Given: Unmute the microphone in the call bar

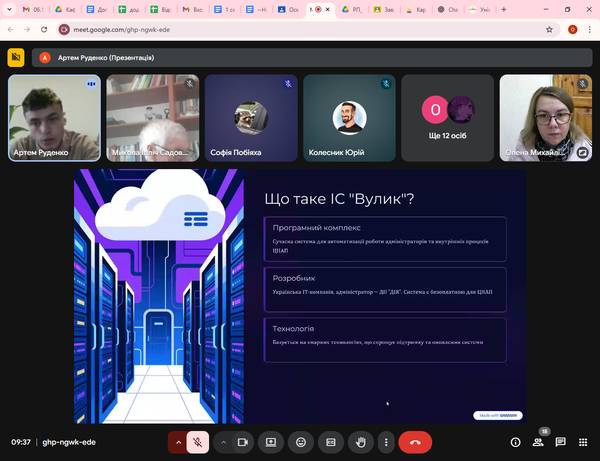Looking at the screenshot, I should coord(199,441).
